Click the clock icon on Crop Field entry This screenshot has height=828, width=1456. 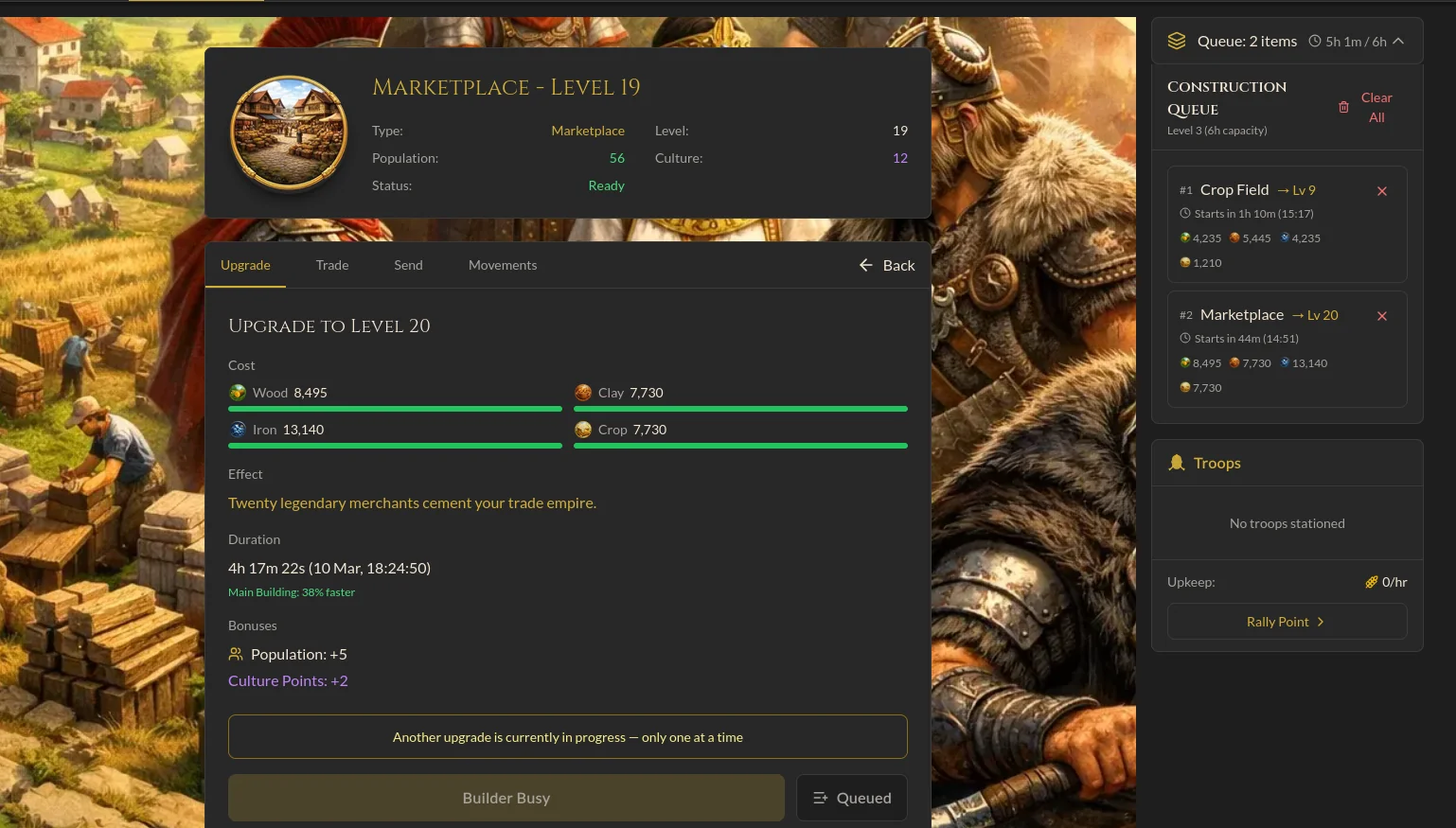1185,214
